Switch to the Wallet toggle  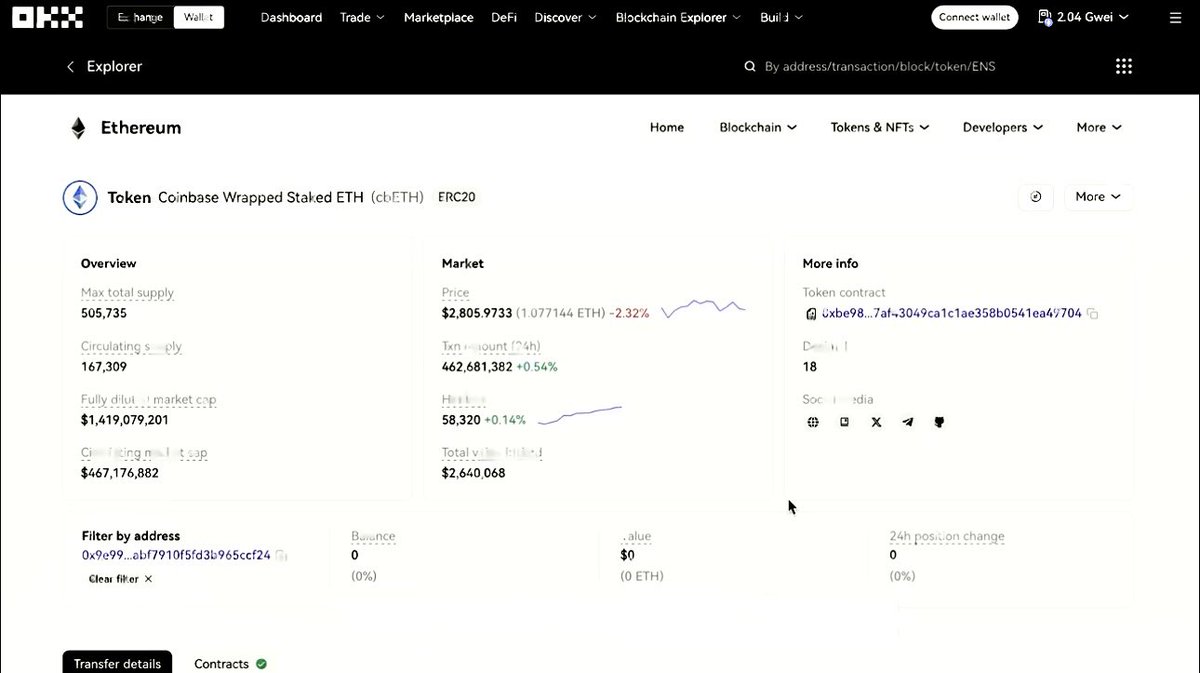[x=198, y=17]
